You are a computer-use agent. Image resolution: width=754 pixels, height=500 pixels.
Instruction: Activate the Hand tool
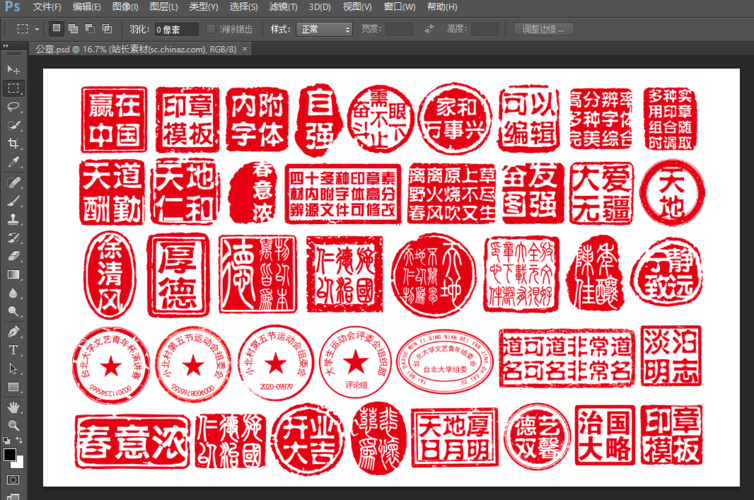[x=14, y=407]
